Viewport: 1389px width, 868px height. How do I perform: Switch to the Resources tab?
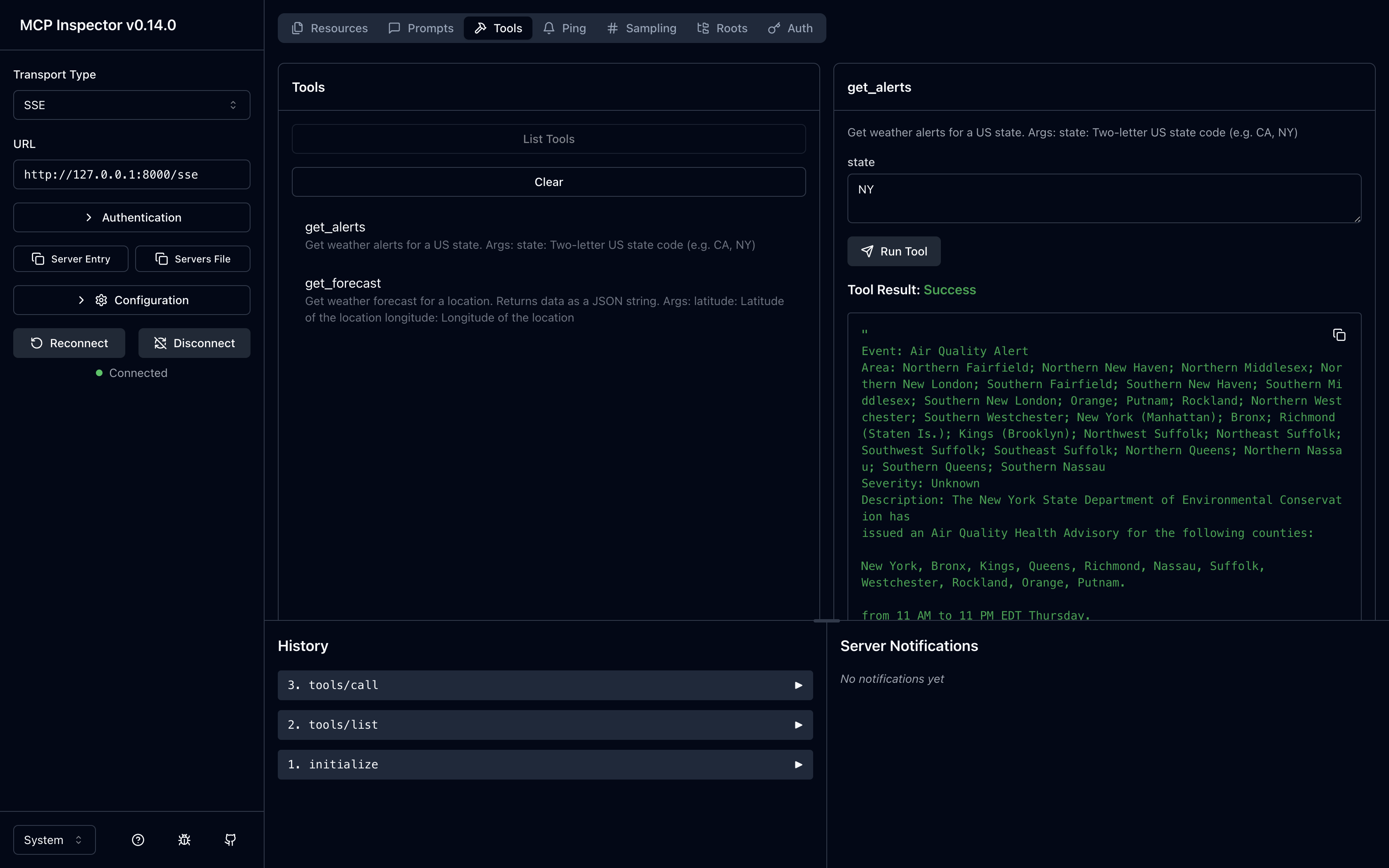point(329,28)
